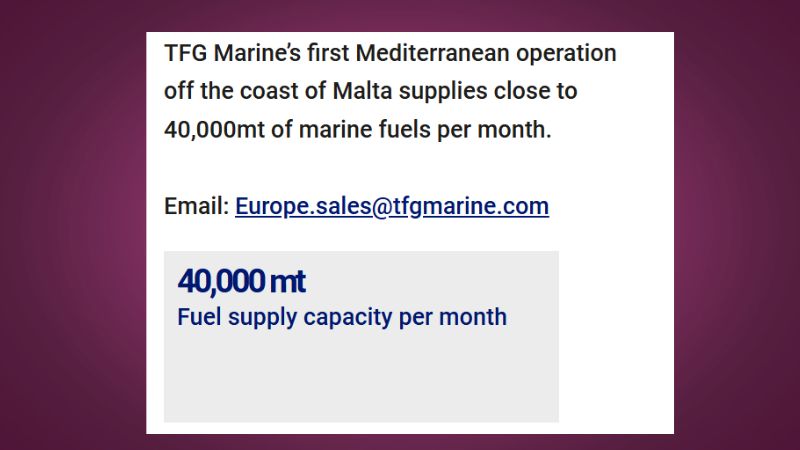
Task: Click the purple background left of the card
Action: [70, 225]
